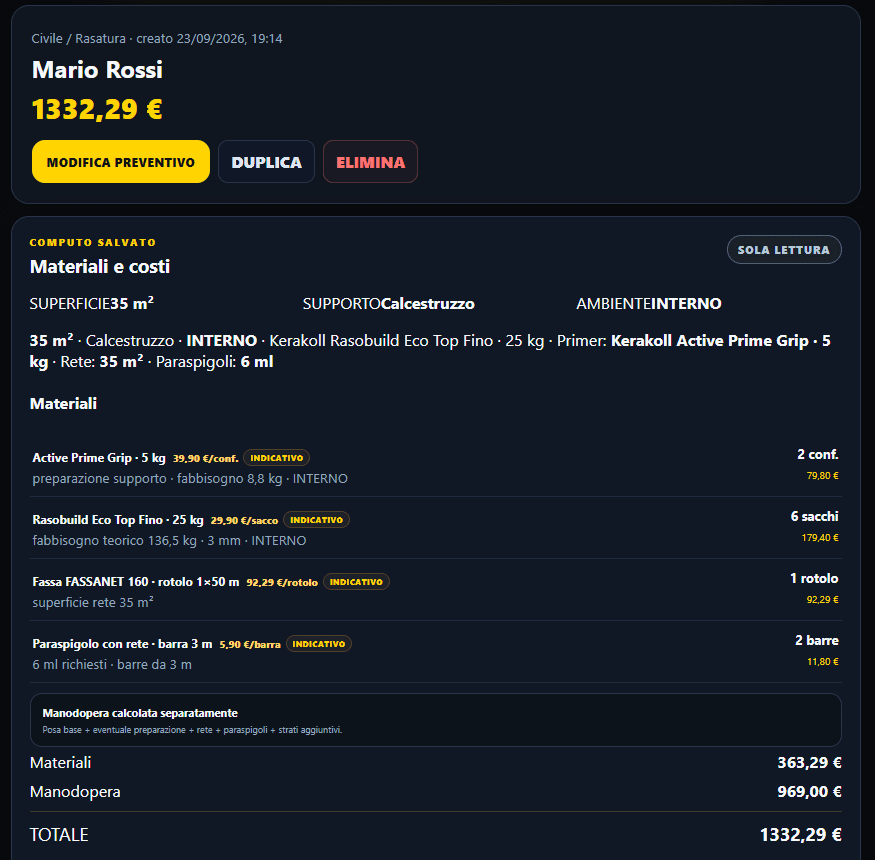Click the 'Materiali e costi' heading
875x860 pixels.
(100, 266)
